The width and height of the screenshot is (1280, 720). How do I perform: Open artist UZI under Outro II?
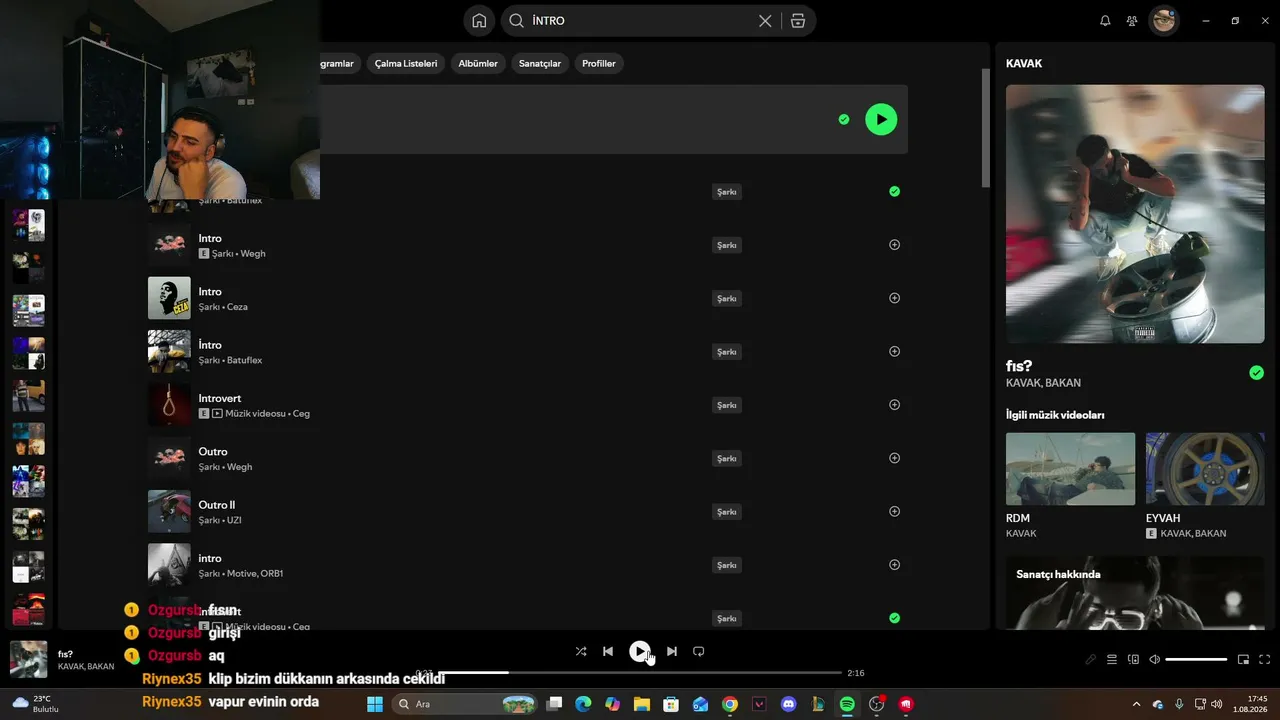[234, 520]
